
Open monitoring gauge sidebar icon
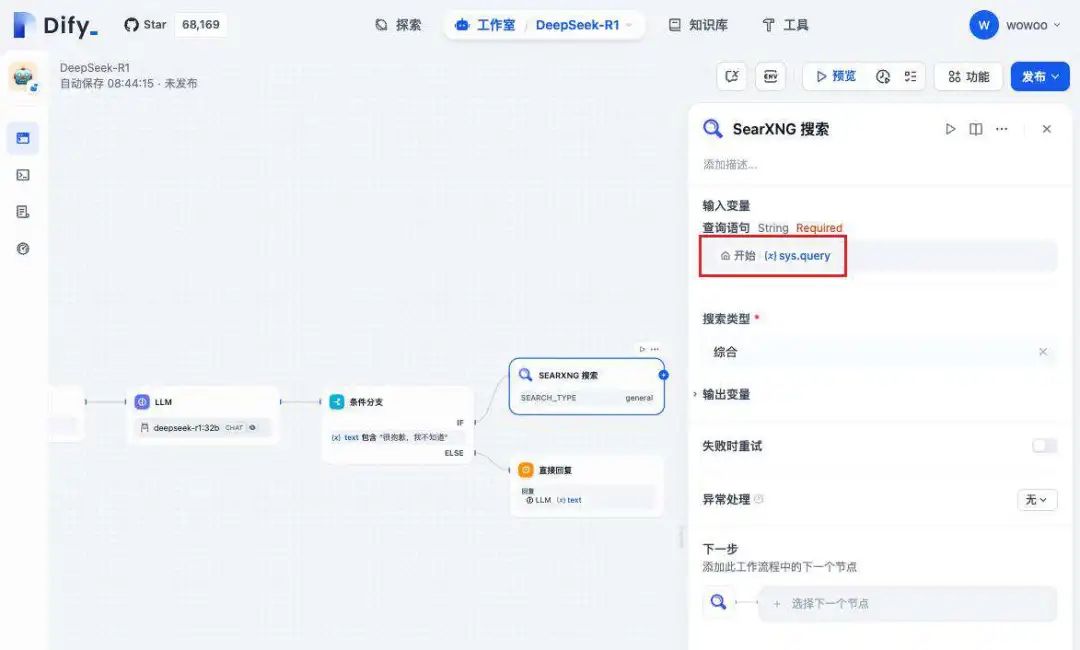(23, 249)
